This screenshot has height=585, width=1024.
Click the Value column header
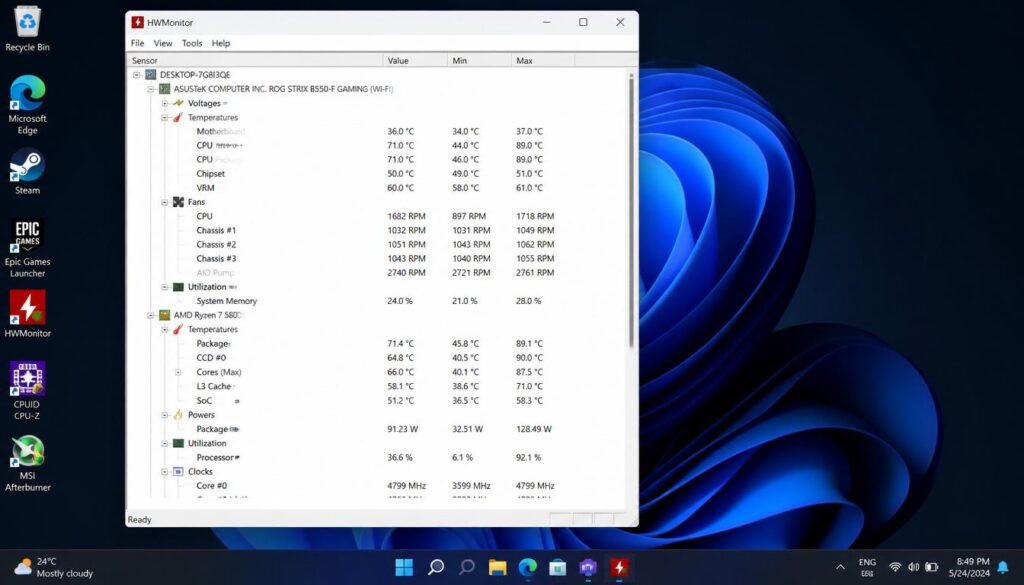[415, 60]
